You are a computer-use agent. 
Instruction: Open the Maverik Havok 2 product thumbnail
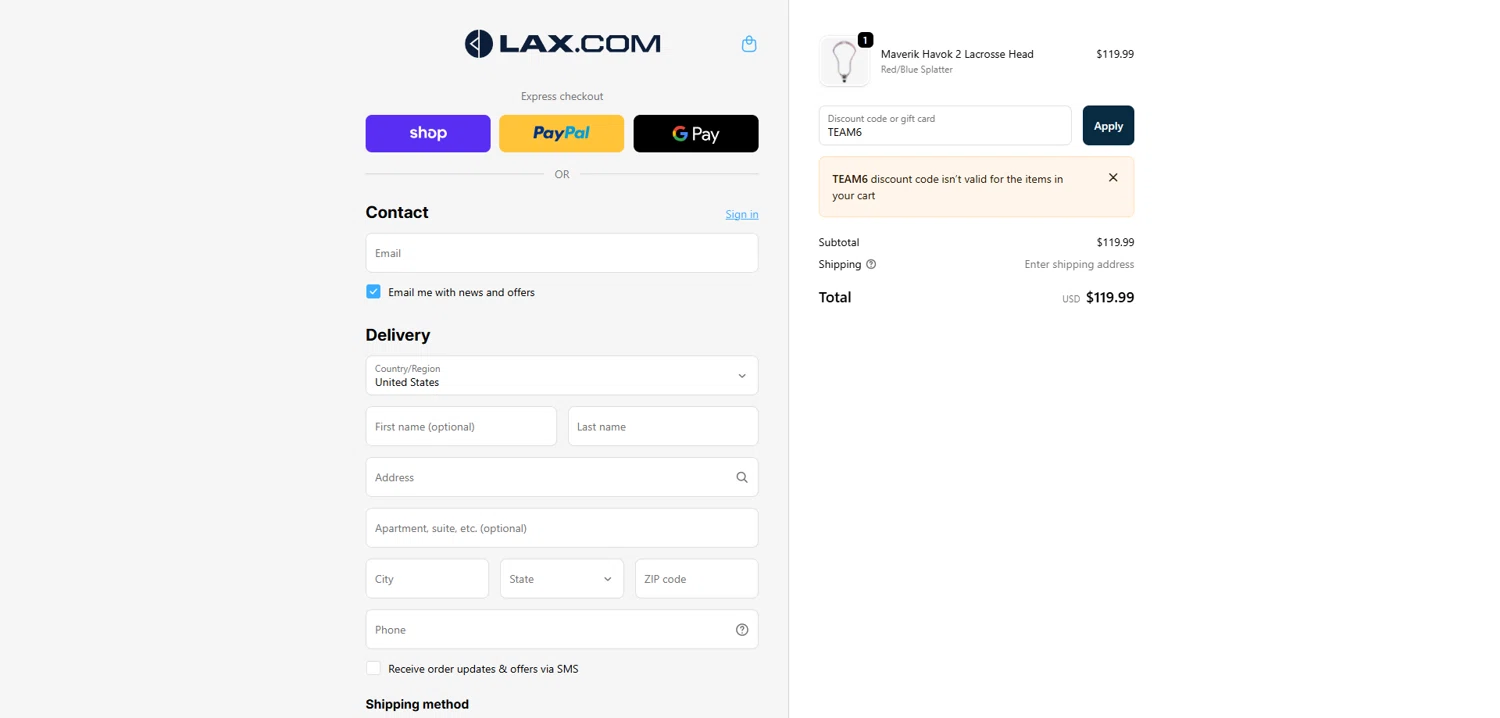(845, 61)
